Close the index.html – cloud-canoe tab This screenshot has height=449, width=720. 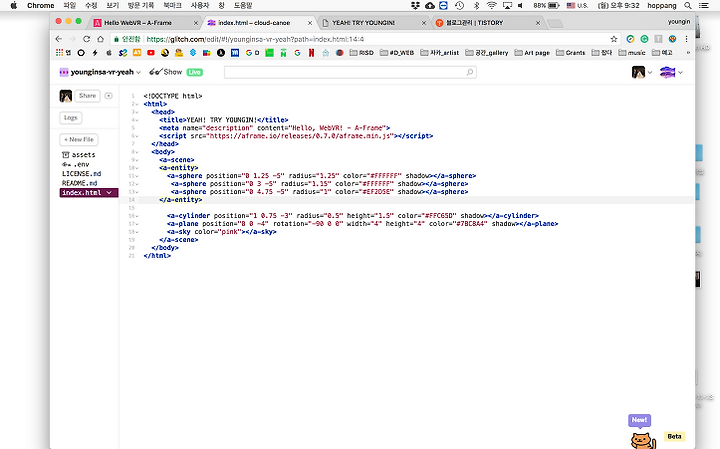(x=310, y=22)
